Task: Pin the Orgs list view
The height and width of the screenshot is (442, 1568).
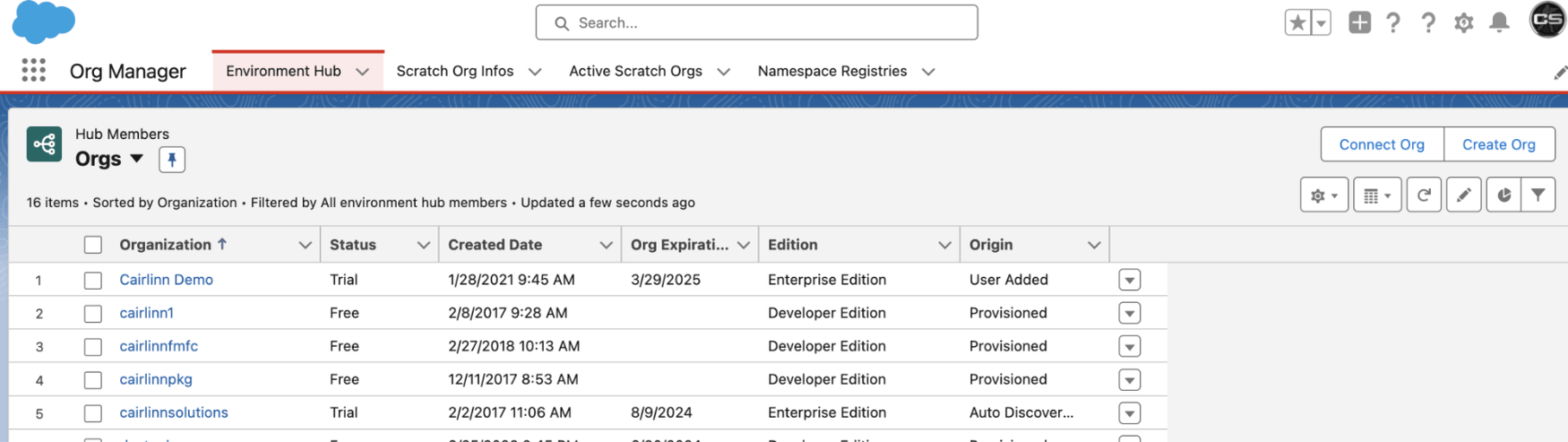Action: pos(172,160)
